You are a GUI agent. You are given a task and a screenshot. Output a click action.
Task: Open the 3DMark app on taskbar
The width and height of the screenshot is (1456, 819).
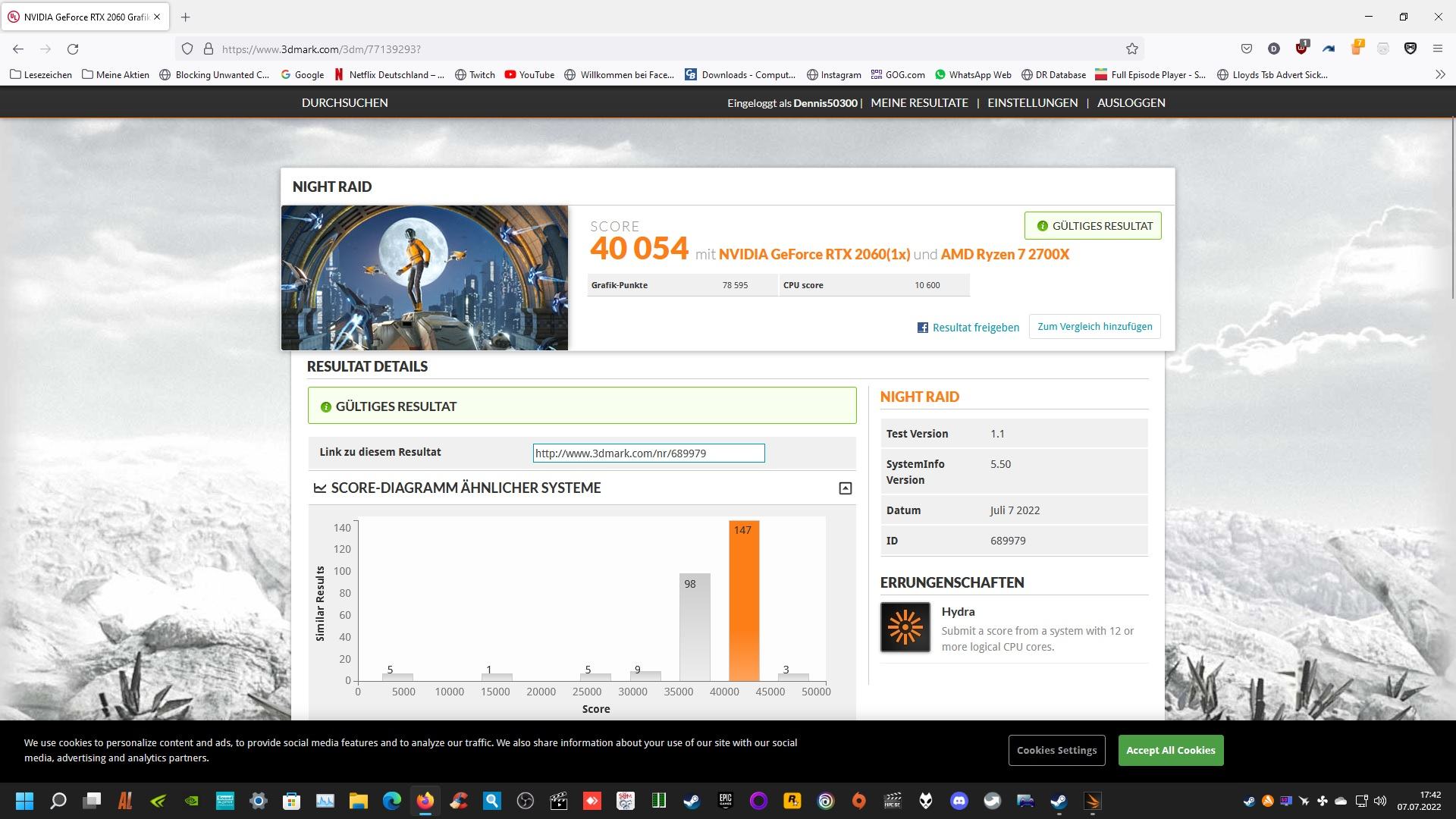click(1092, 801)
